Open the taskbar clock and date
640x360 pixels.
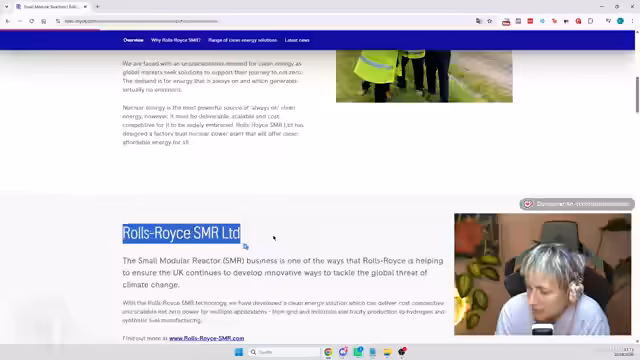point(624,352)
